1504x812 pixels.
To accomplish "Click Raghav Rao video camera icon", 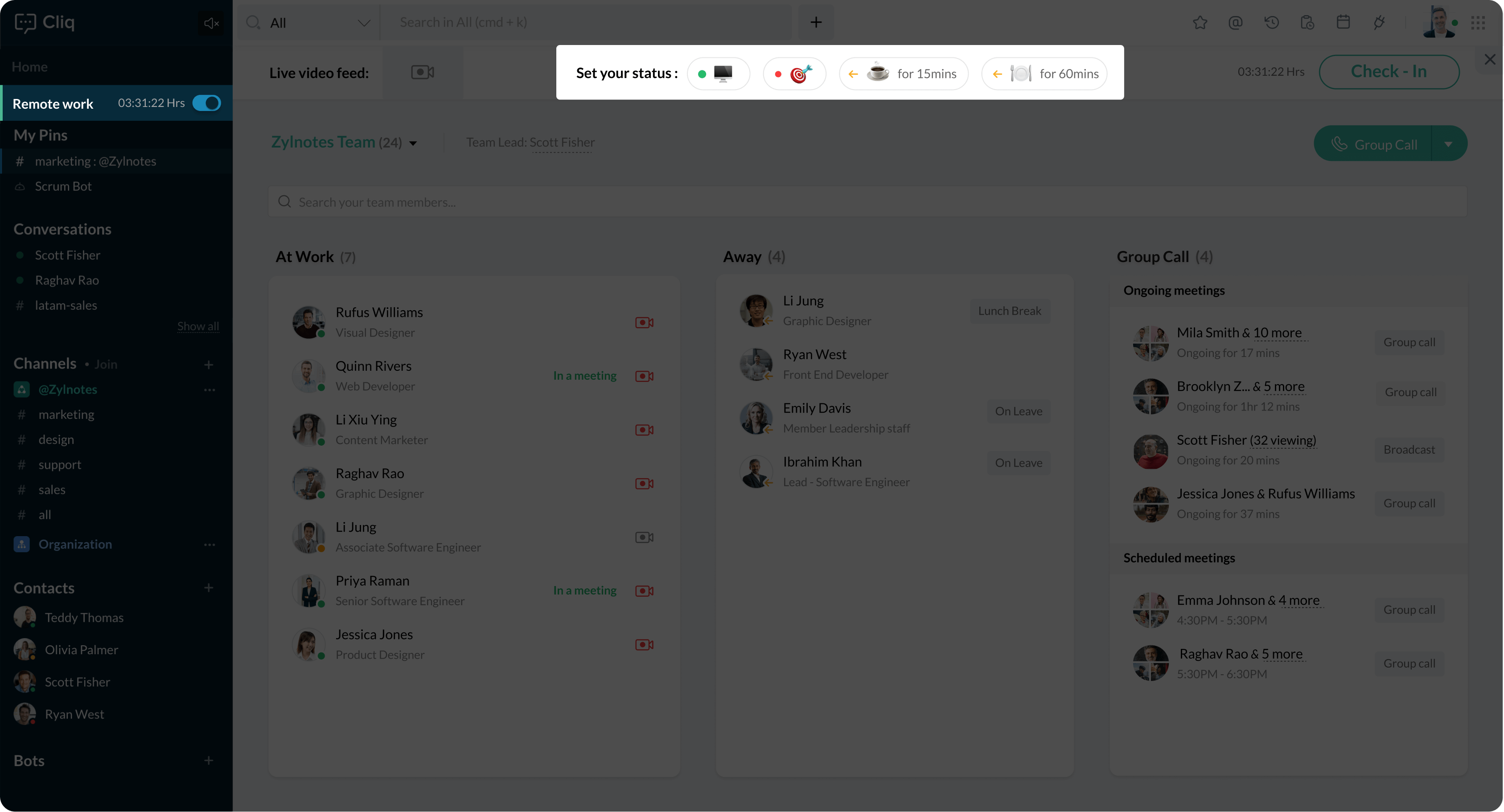I will click(x=644, y=484).
